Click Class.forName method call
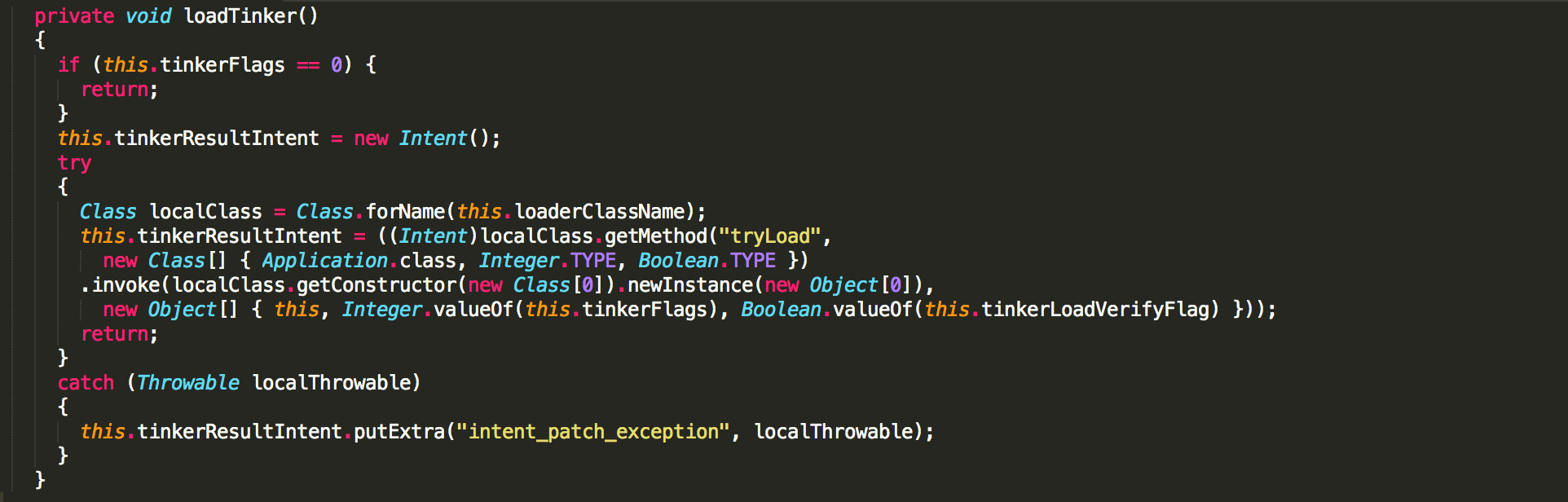The width and height of the screenshot is (1568, 502). point(371,212)
